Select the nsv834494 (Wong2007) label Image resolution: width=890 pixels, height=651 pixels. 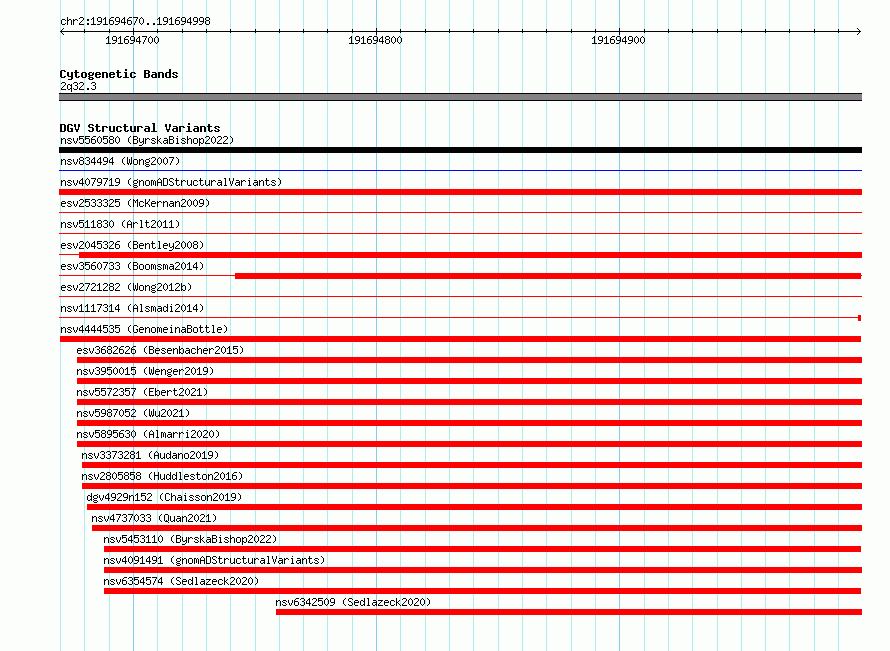click(120, 161)
